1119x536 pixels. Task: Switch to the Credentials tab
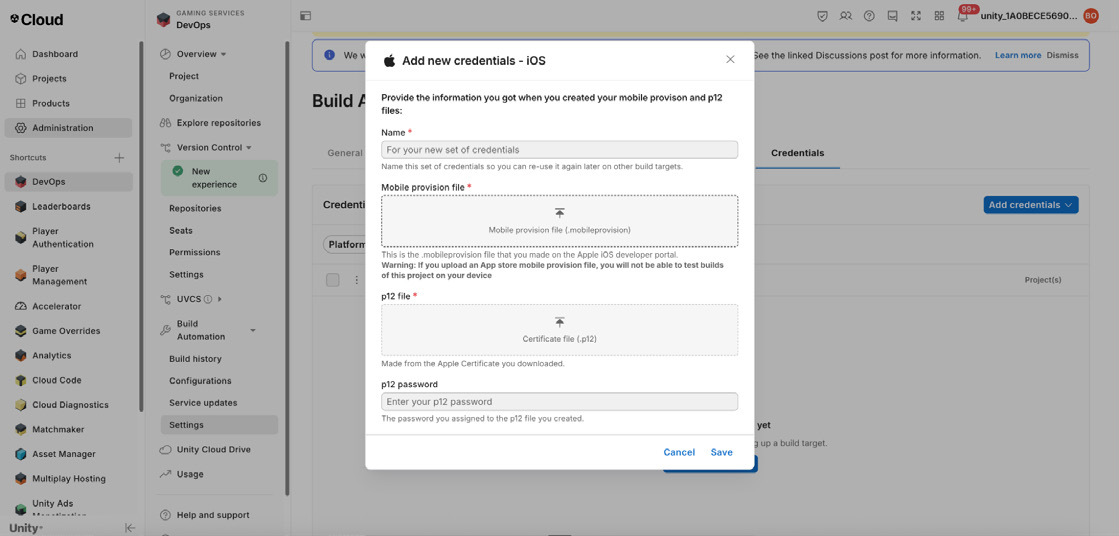click(x=797, y=153)
